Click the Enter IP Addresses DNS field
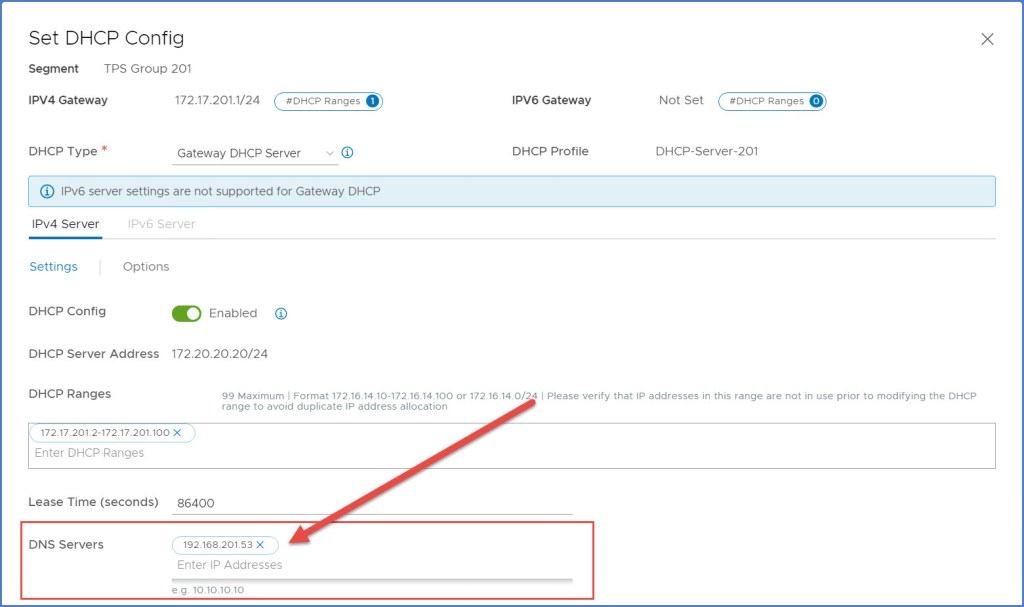 coord(370,565)
